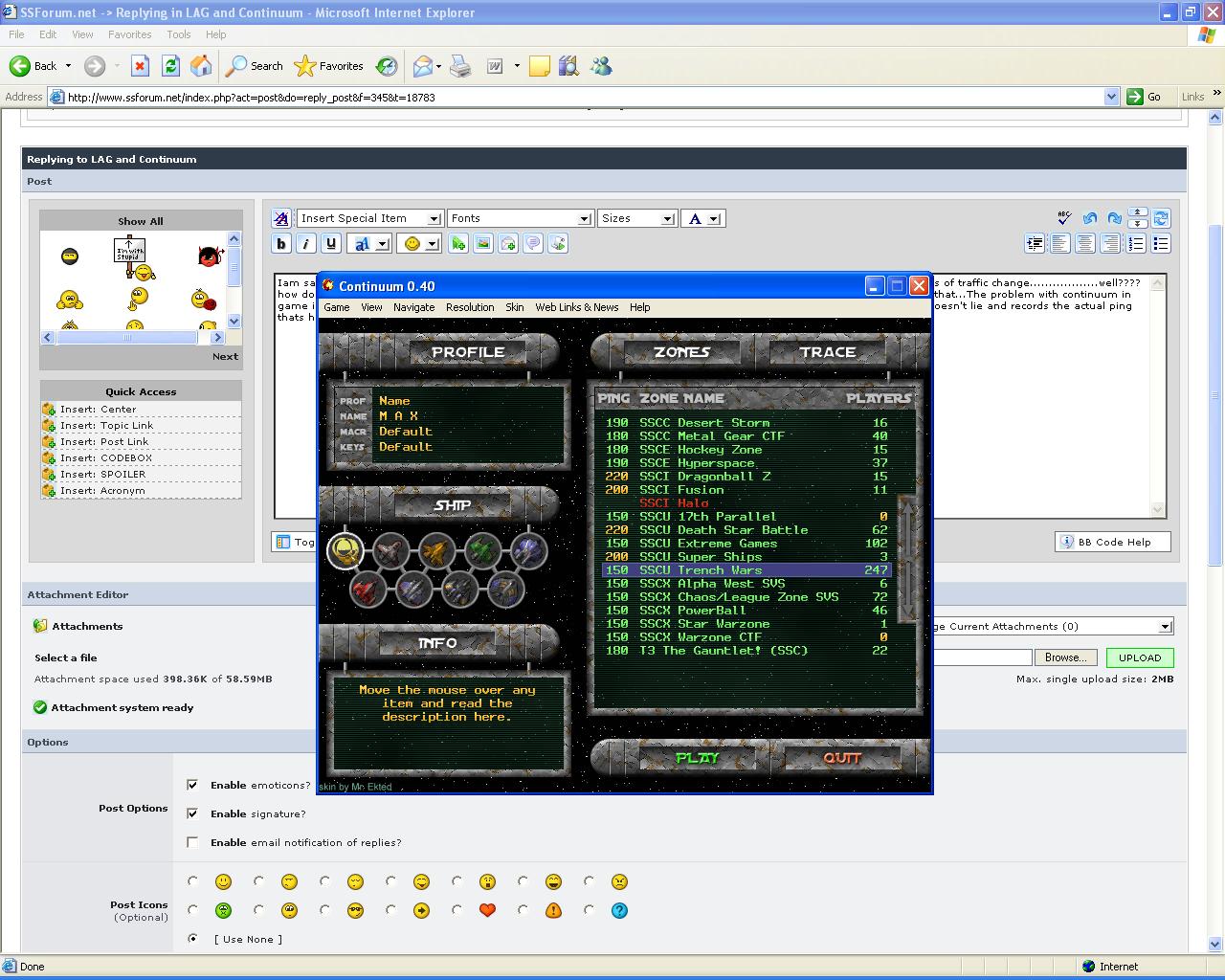Viewport: 1225px width, 980px height.
Task: Toggle italic formatting in post editor
Action: 306,244
